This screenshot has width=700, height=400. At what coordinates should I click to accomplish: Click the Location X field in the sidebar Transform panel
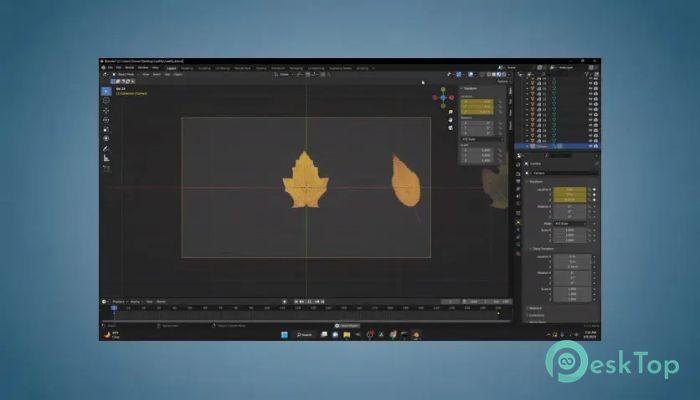(477, 102)
